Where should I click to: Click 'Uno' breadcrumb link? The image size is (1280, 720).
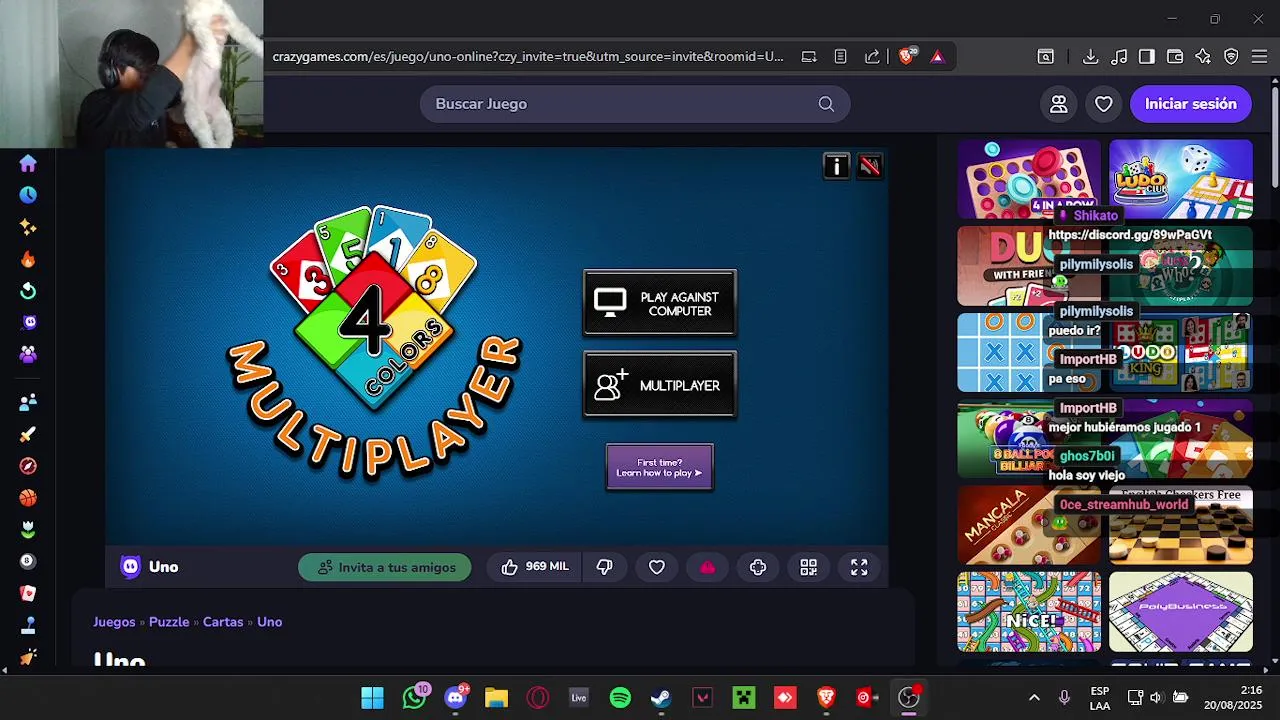[x=269, y=622]
